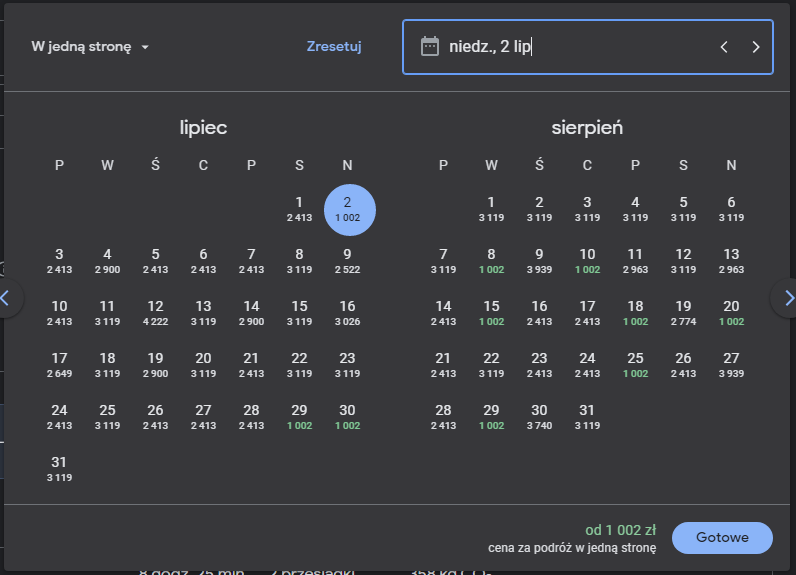
Task: Select July 19 priced 2 900
Action: tap(155, 365)
